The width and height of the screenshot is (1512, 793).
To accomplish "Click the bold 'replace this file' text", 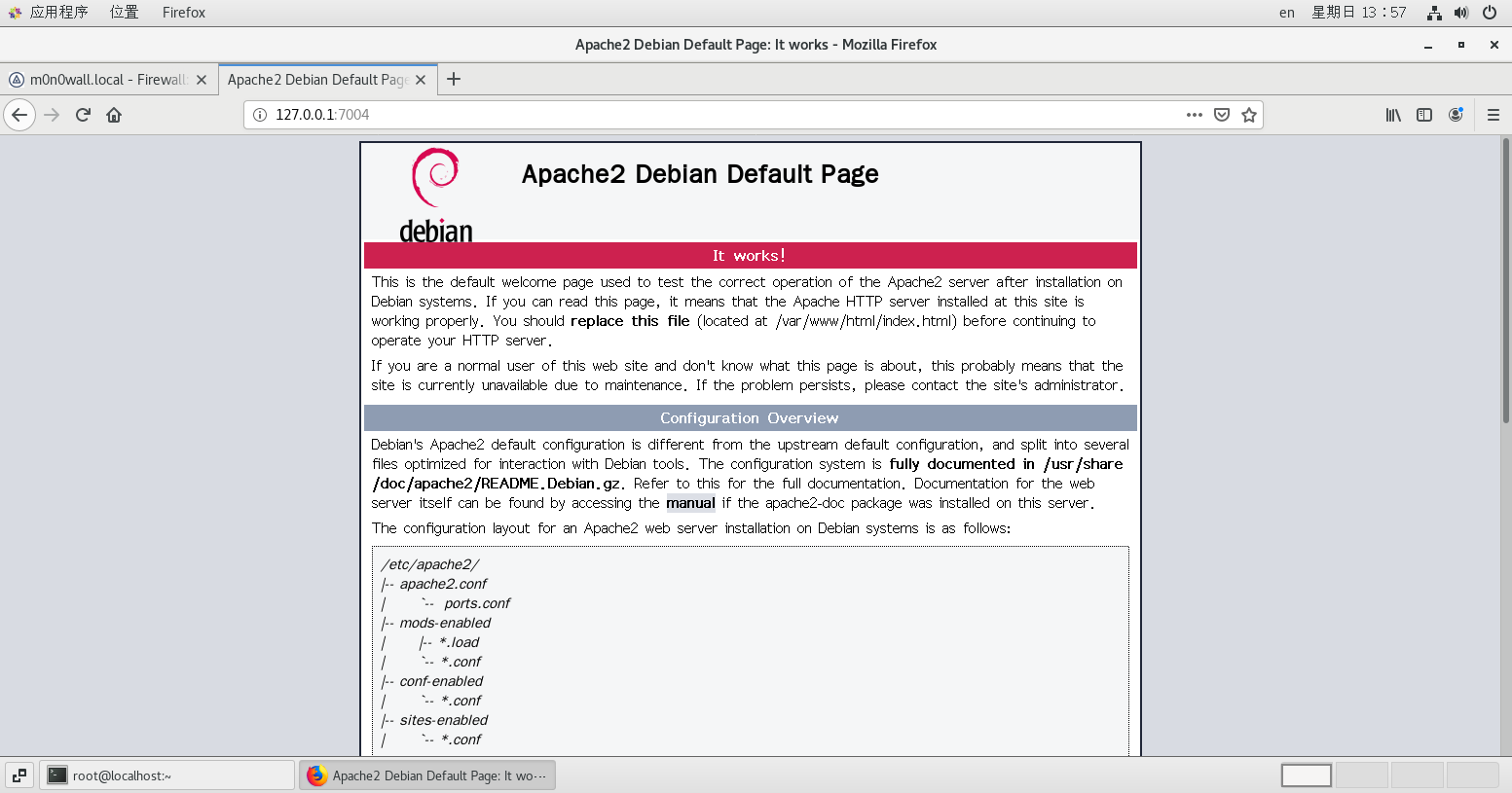I will pos(630,321).
